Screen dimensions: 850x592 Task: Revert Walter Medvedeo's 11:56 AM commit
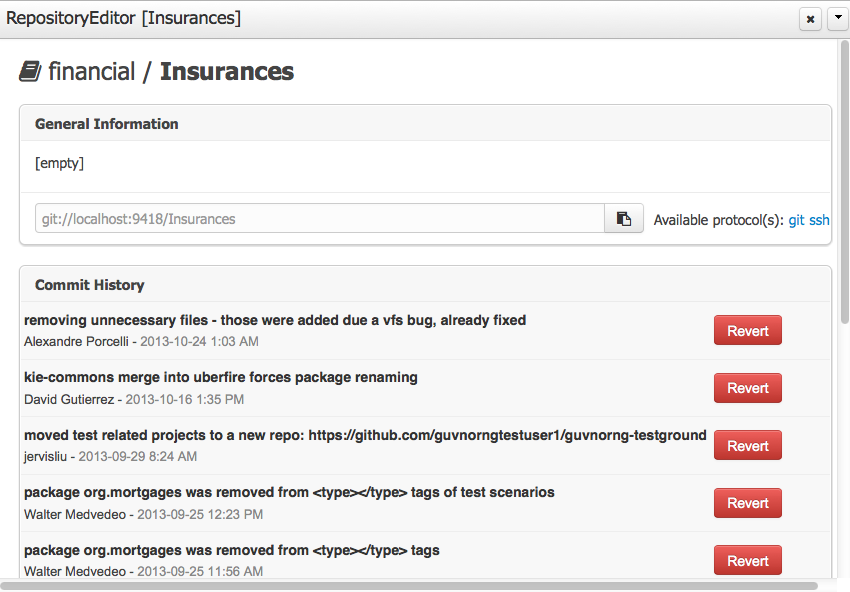(747, 561)
